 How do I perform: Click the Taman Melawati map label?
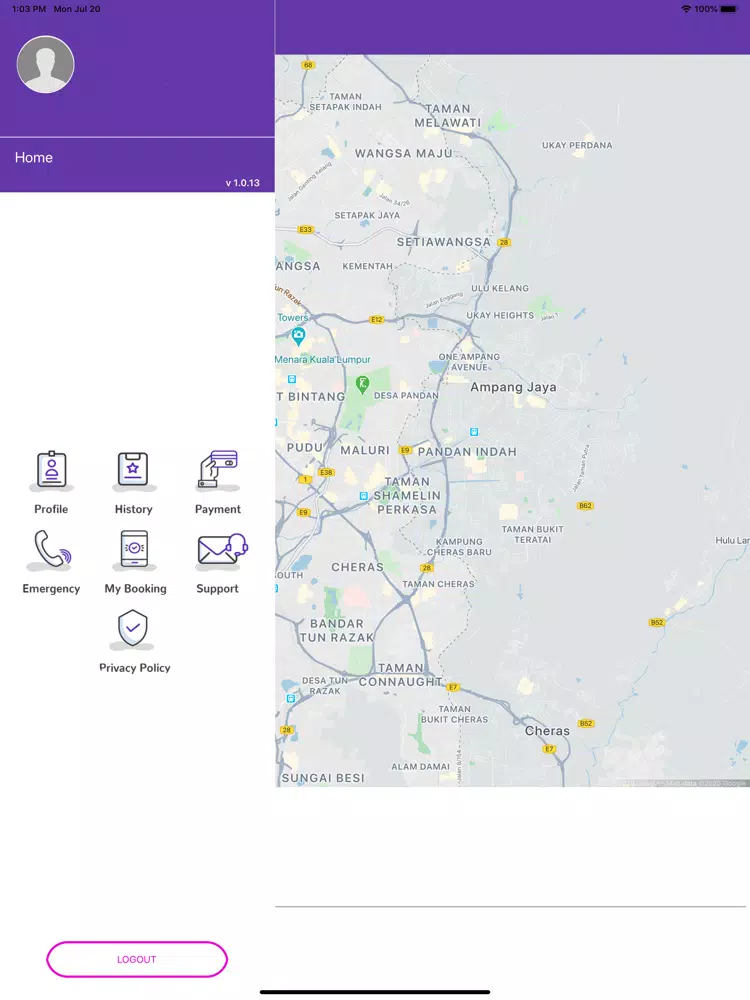(x=448, y=116)
